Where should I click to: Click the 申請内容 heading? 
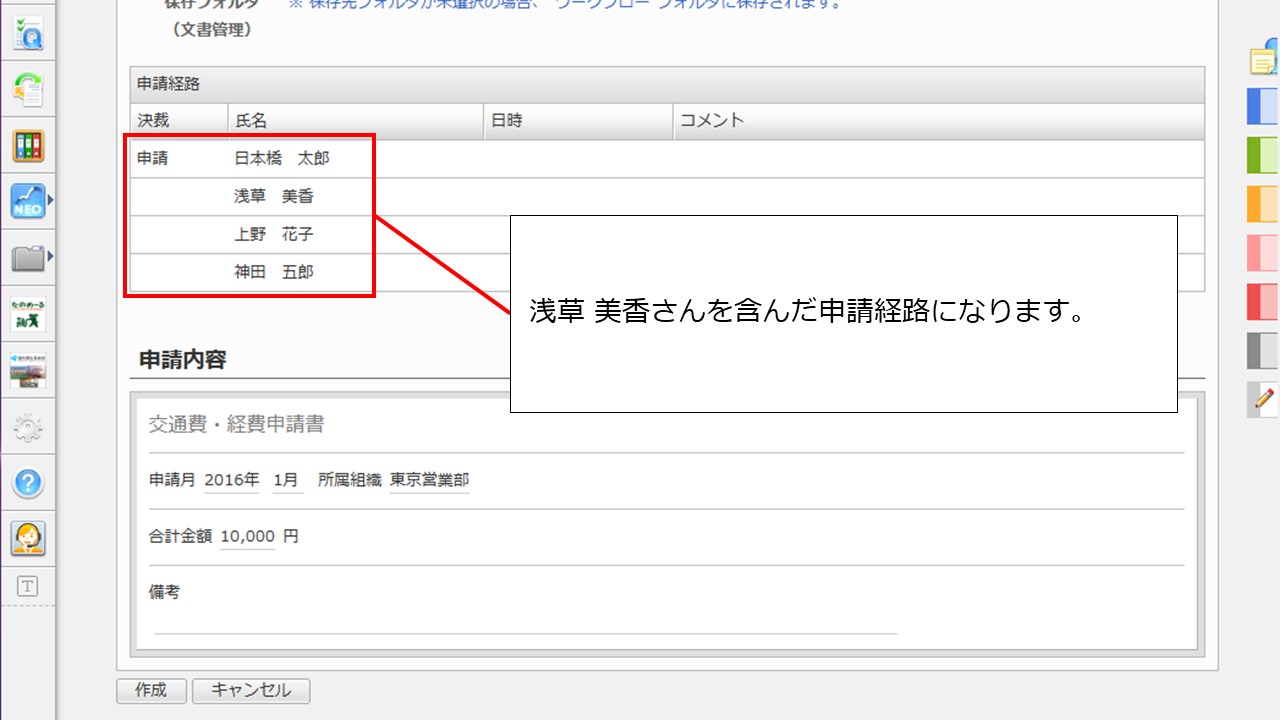coord(183,361)
